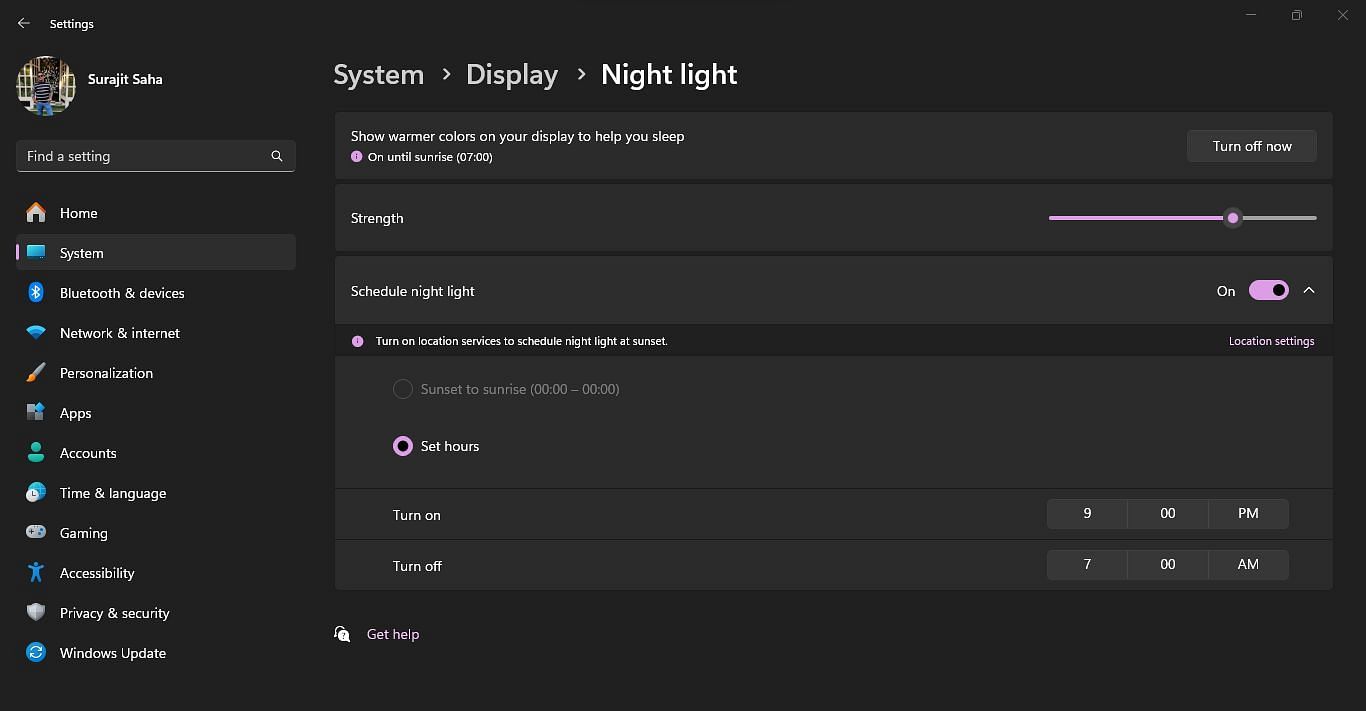Open Bluetooth & devices icon in sidebar
The height and width of the screenshot is (711, 1366).
click(36, 293)
